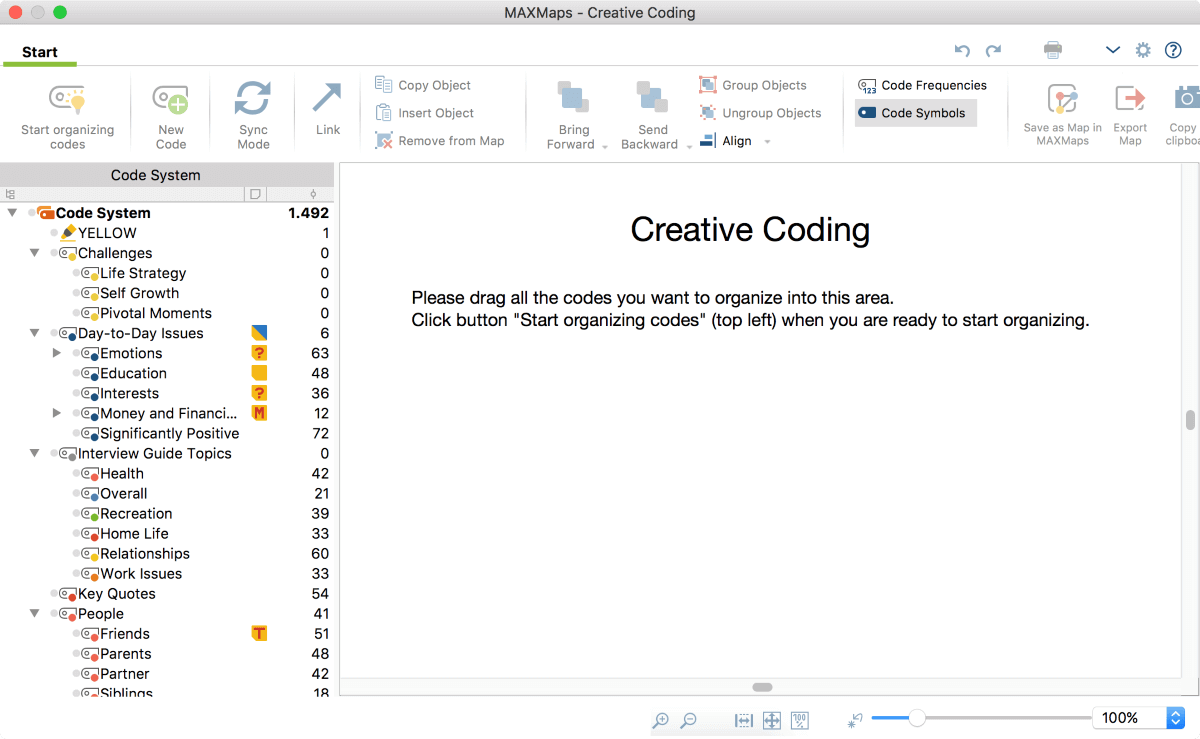The height and width of the screenshot is (739, 1200).
Task: Click the Bring Forward icon
Action: click(x=572, y=97)
